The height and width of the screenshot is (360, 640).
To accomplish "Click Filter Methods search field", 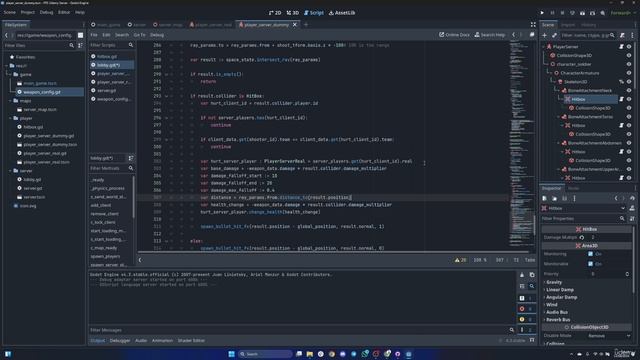I will click(111, 168).
